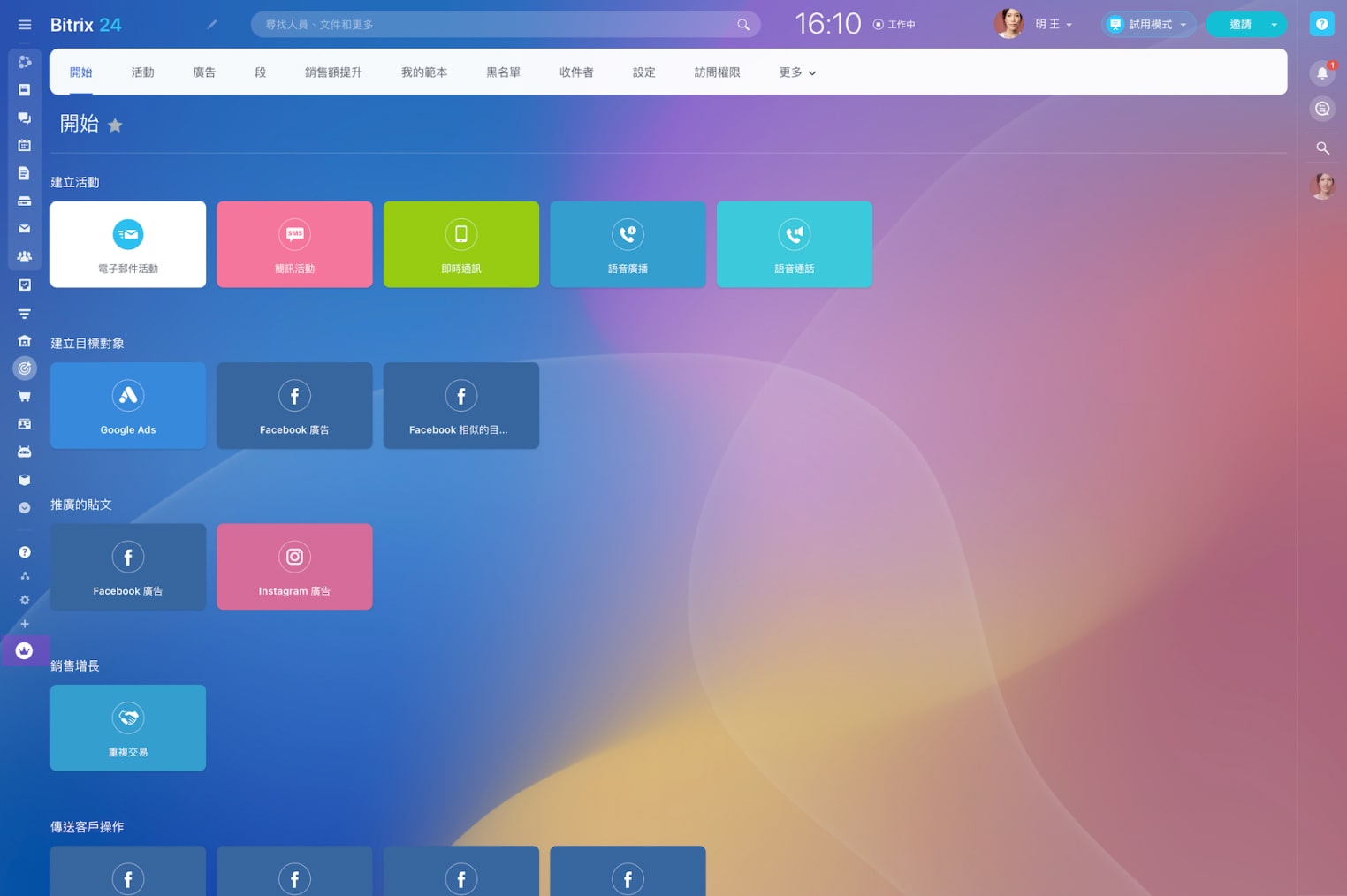Screen dimensions: 1347x896
Task: Open the 銷售額提升 tab
Action: (x=333, y=72)
